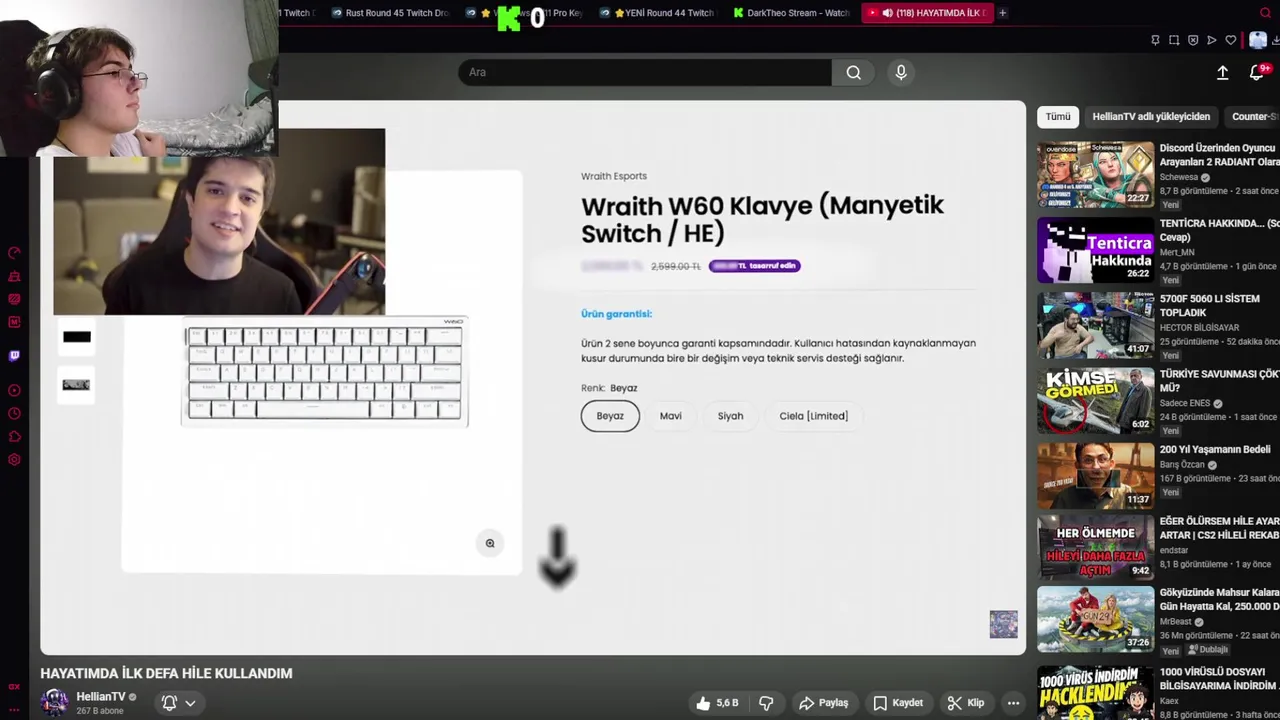Click the pin icon in address bar
1280x720 pixels.
tap(1155, 40)
